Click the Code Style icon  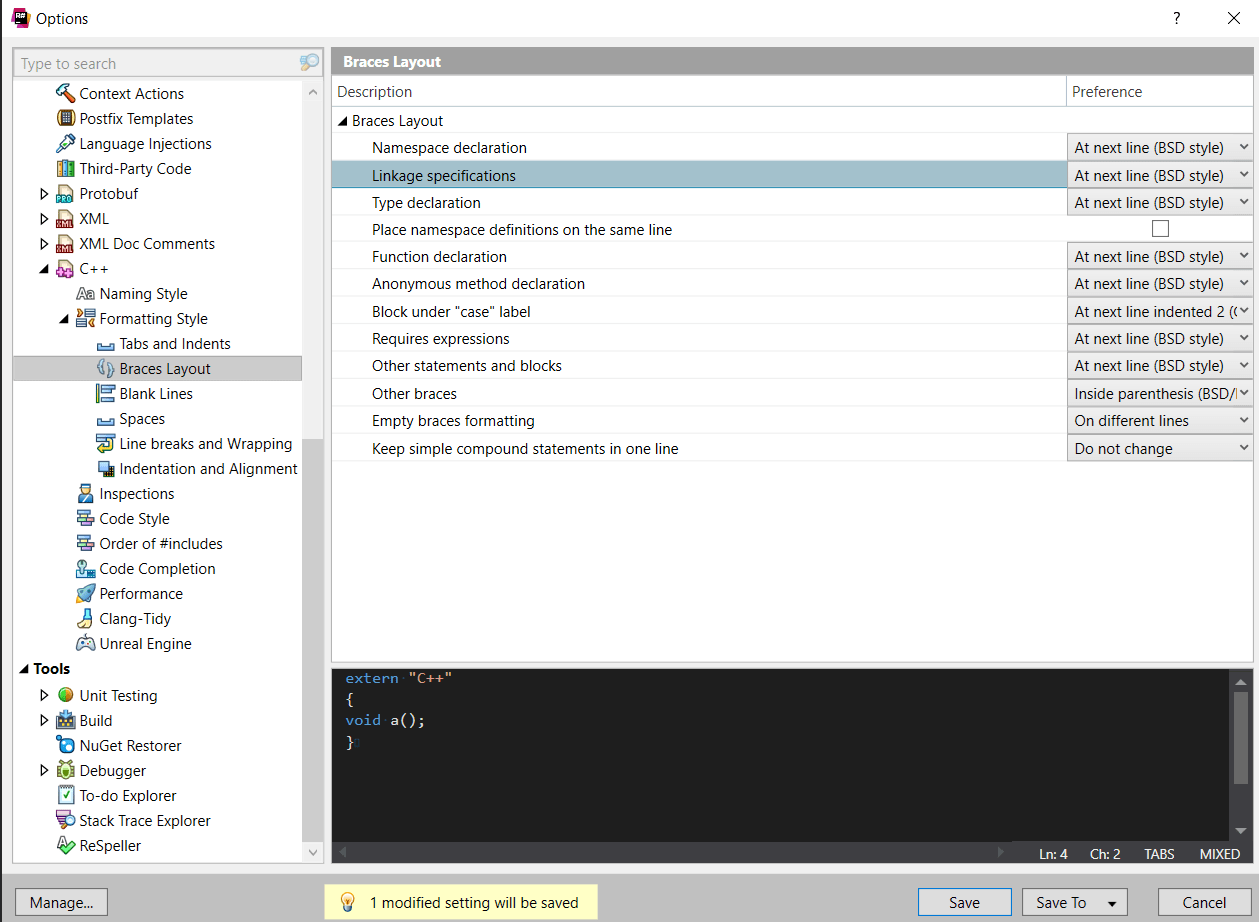(x=86, y=519)
